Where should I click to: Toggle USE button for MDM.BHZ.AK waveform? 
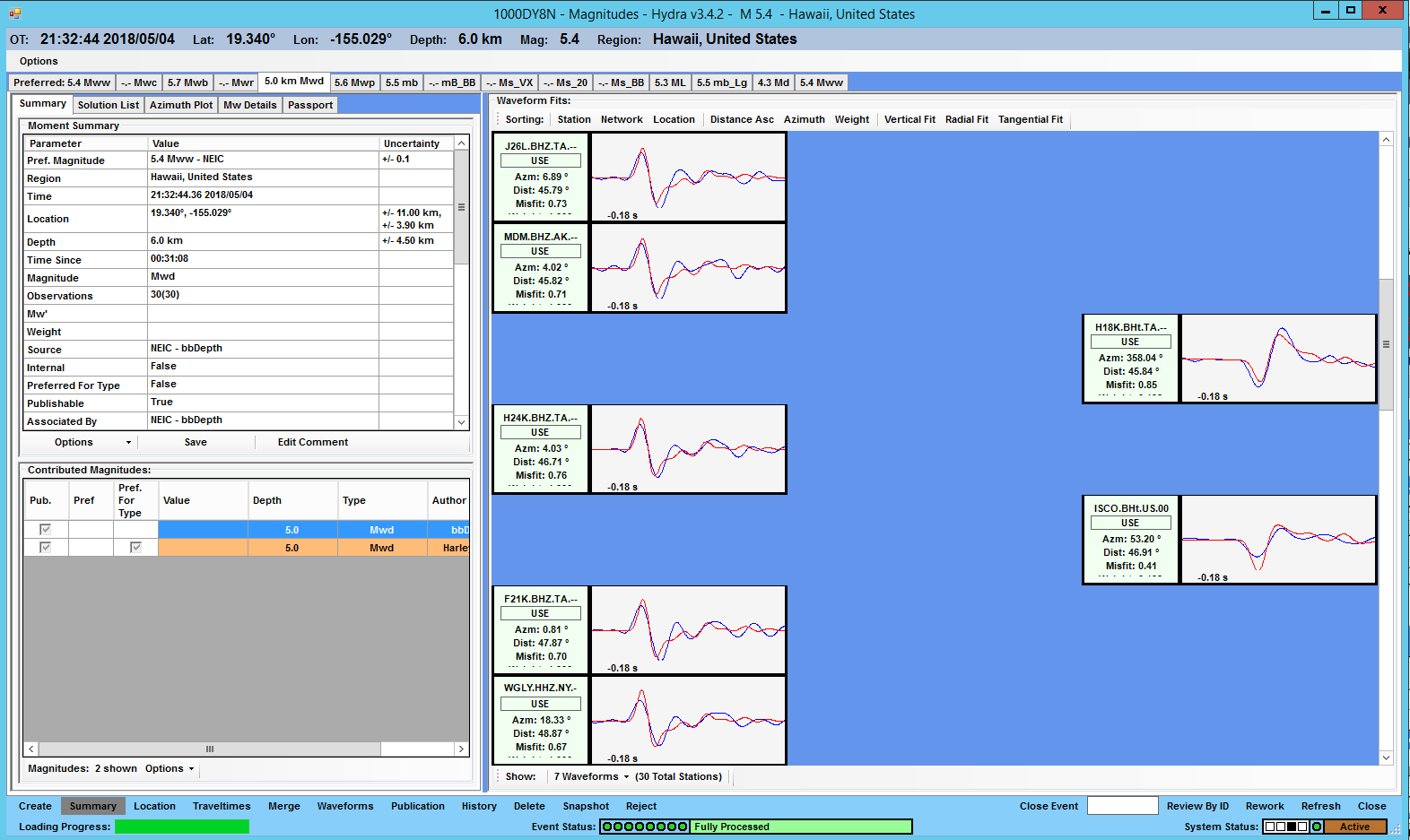tap(540, 251)
